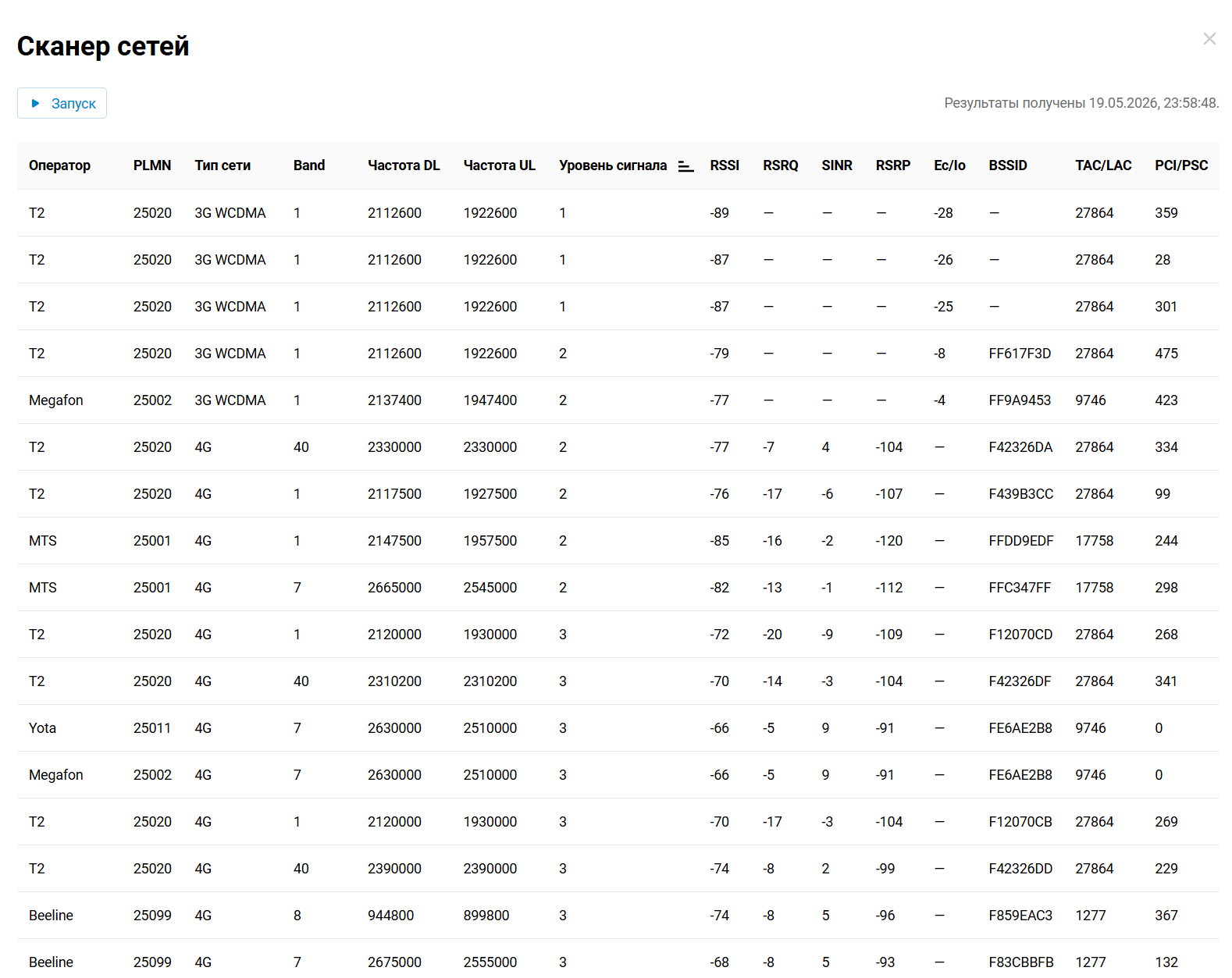Select the Yota 25011 network row
This screenshot has height=978, width=1232.
(x=618, y=728)
